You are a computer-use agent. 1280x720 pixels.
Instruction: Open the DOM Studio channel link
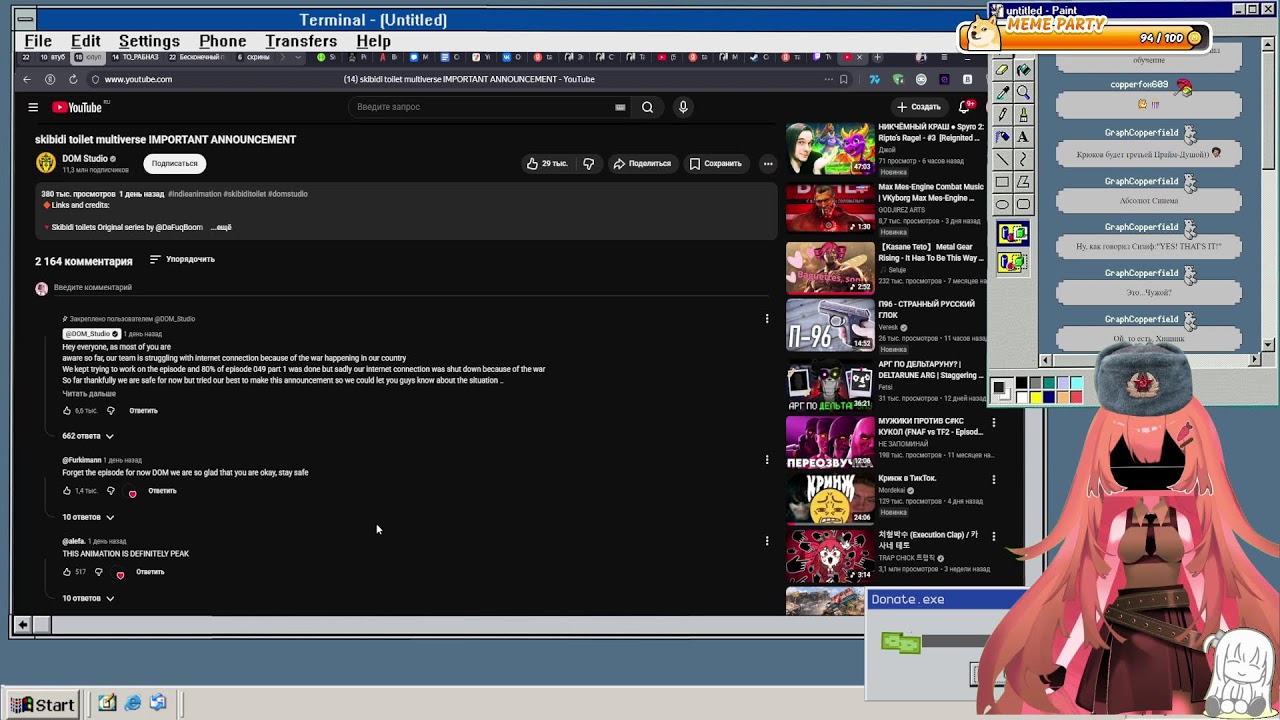pyautogui.click(x=85, y=158)
